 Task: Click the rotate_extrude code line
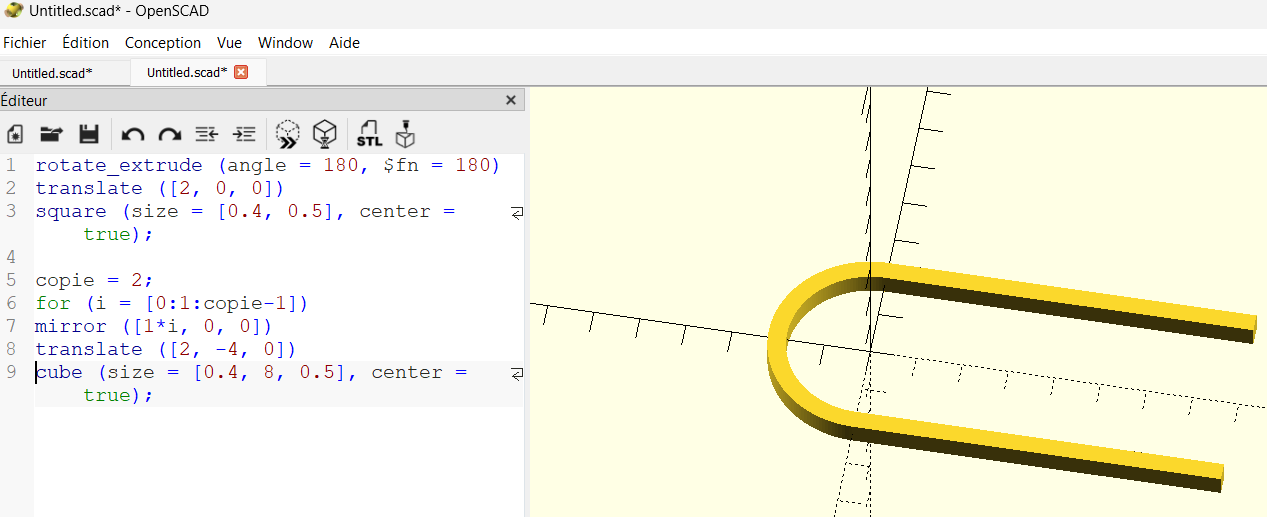pyautogui.click(x=267, y=165)
